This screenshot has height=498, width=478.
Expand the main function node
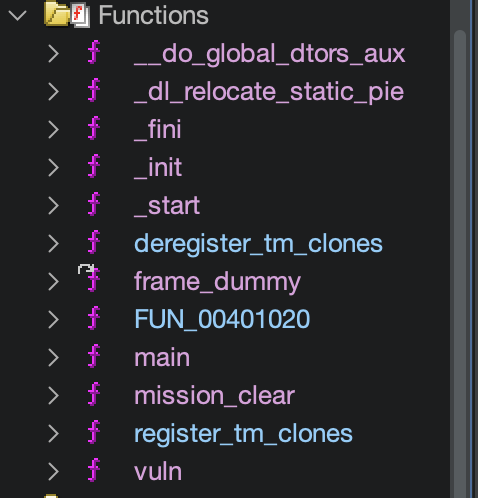click(54, 358)
